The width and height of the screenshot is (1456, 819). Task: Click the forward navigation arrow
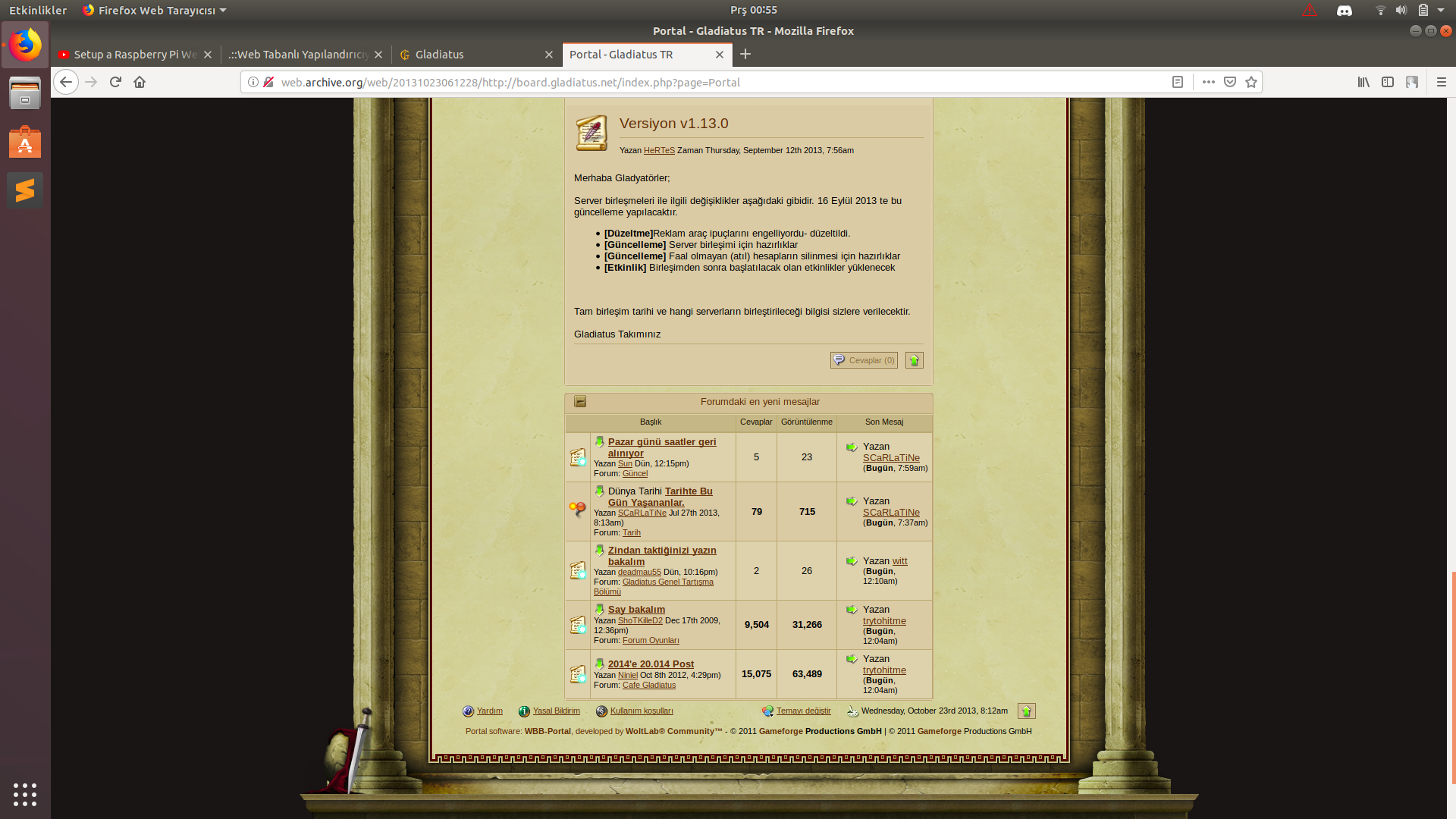coord(91,82)
